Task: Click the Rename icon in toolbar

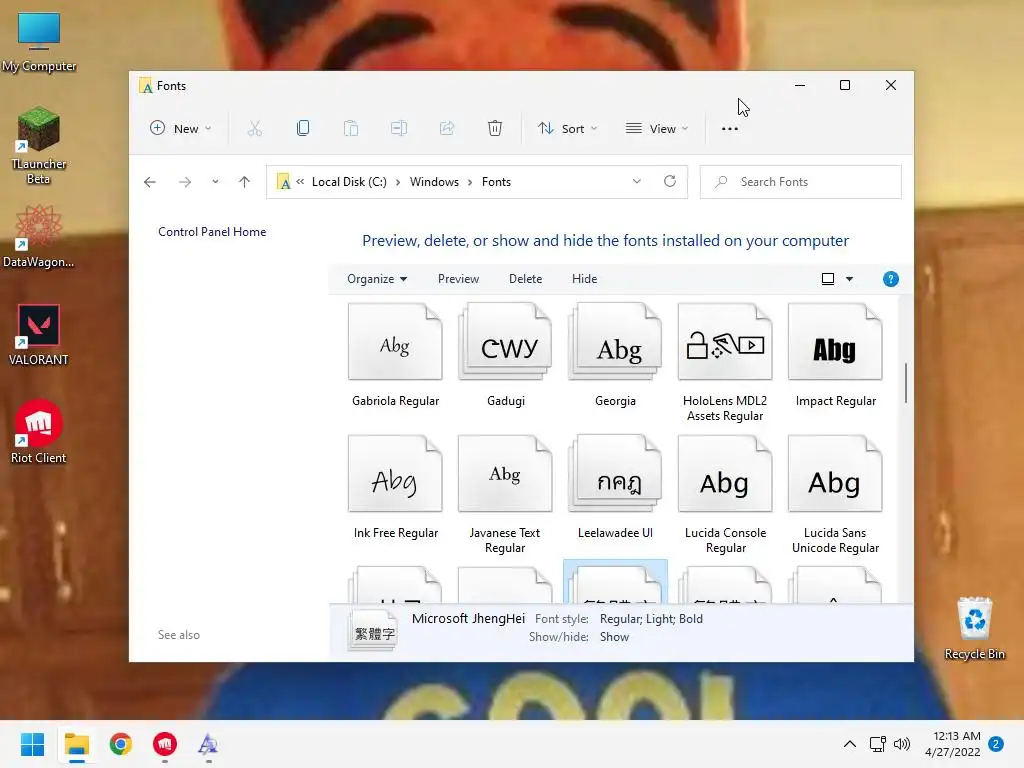Action: tap(399, 129)
